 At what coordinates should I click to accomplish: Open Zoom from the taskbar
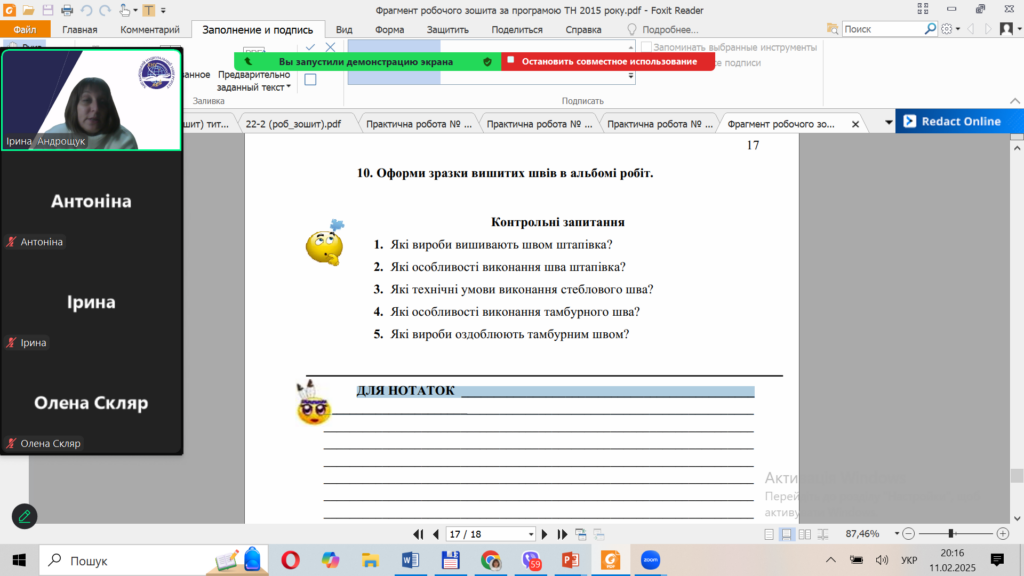pyautogui.click(x=650, y=560)
